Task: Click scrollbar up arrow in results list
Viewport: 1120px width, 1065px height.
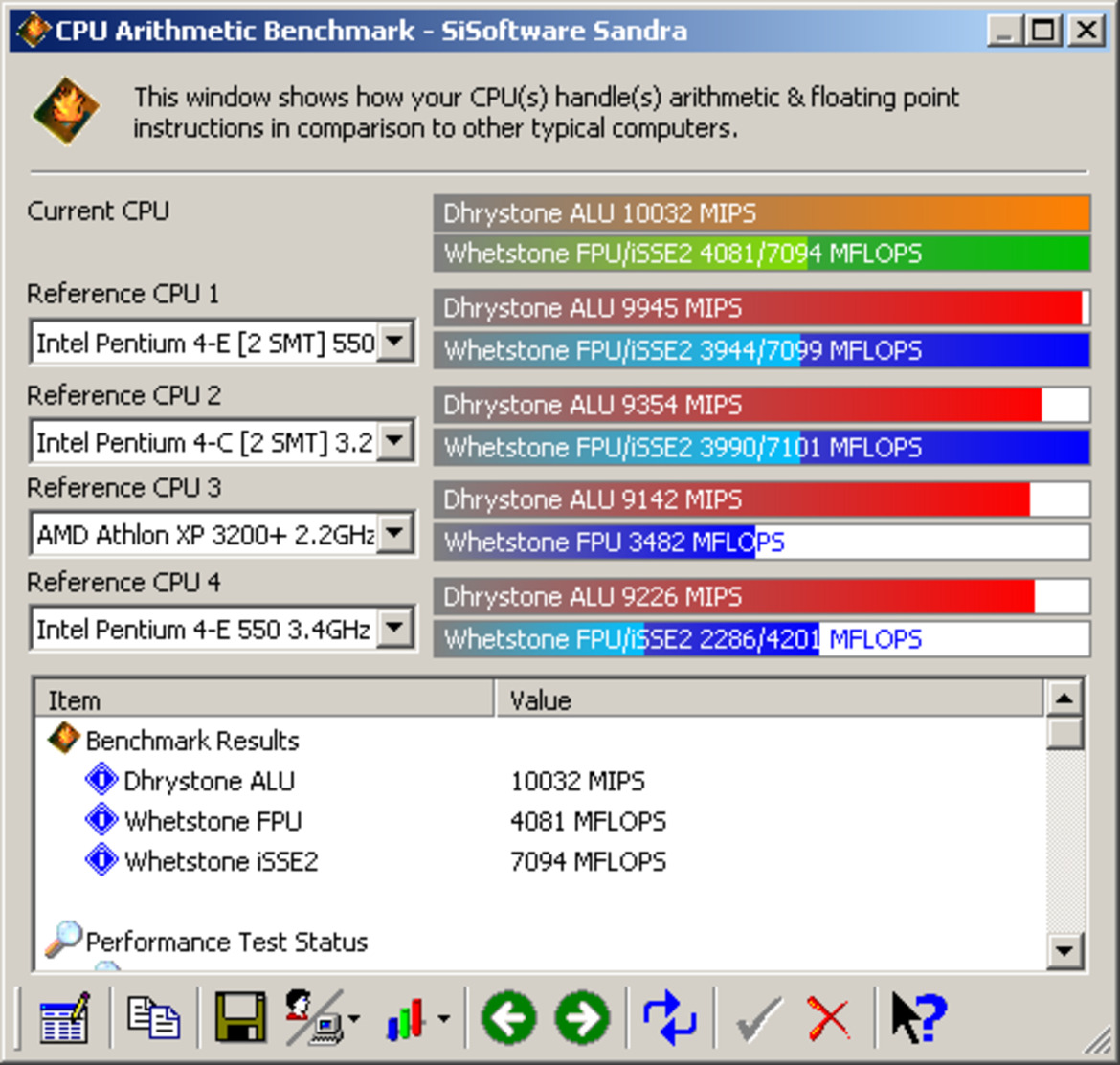Action: point(1064,699)
